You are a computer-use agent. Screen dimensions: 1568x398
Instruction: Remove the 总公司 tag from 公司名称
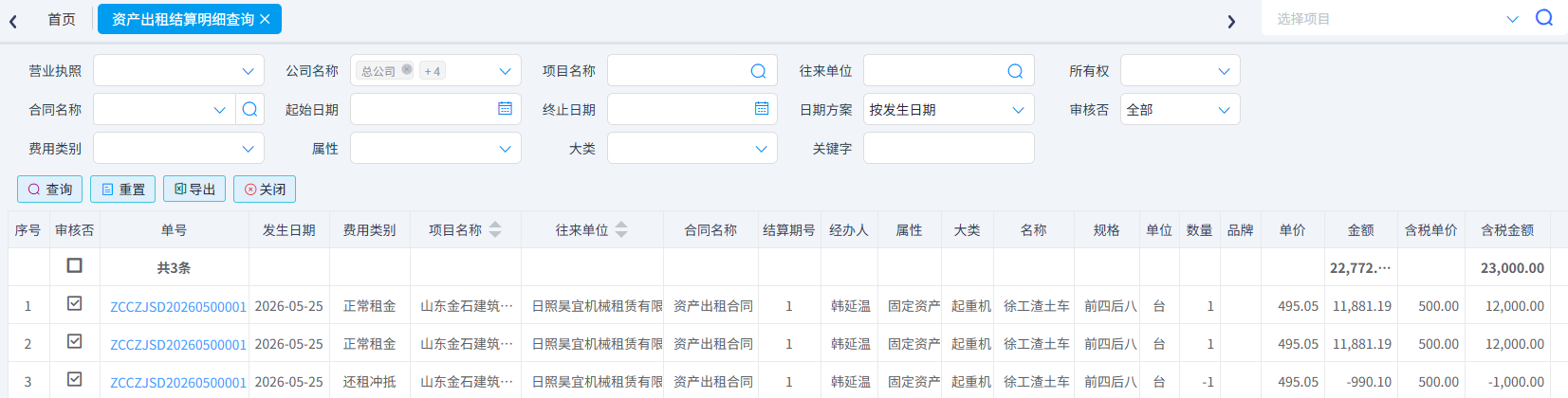point(407,69)
